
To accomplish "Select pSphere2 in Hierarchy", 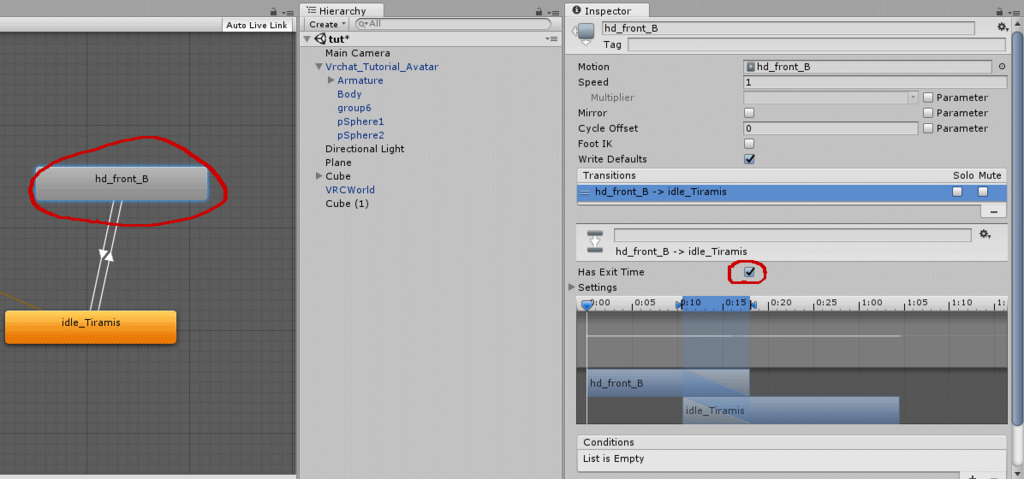I will pyautogui.click(x=359, y=135).
